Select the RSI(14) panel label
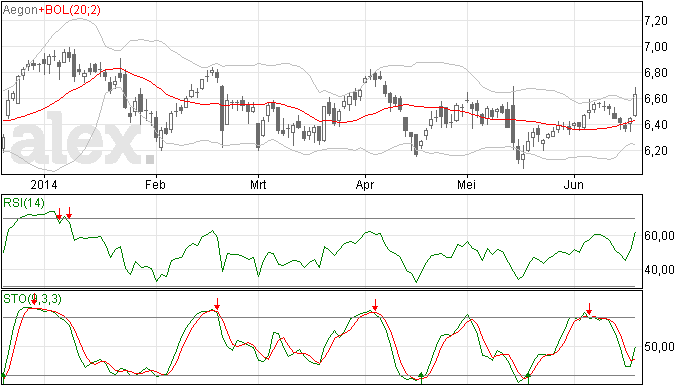 [24, 203]
